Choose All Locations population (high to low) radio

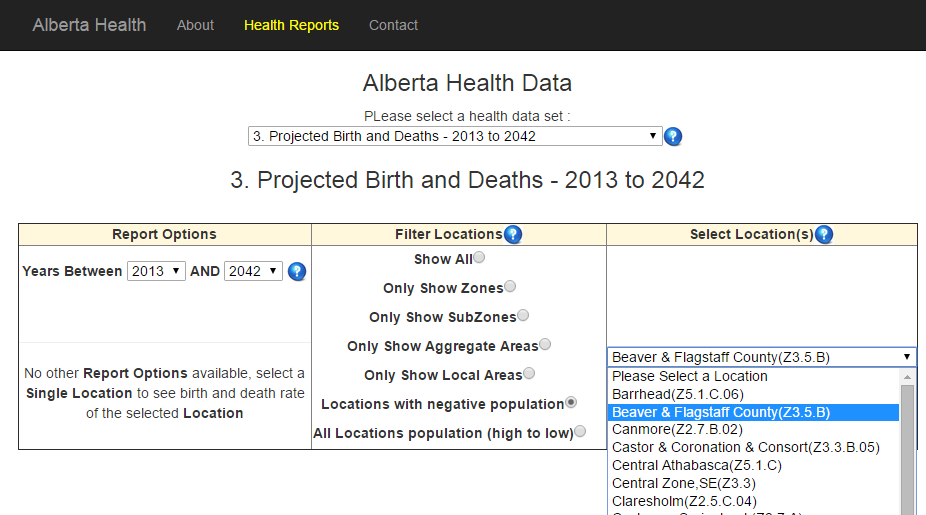580,431
